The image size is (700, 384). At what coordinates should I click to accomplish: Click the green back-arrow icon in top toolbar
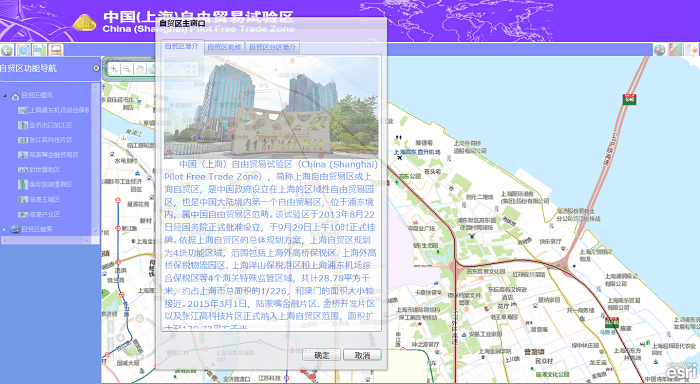pyautogui.click(x=6, y=50)
